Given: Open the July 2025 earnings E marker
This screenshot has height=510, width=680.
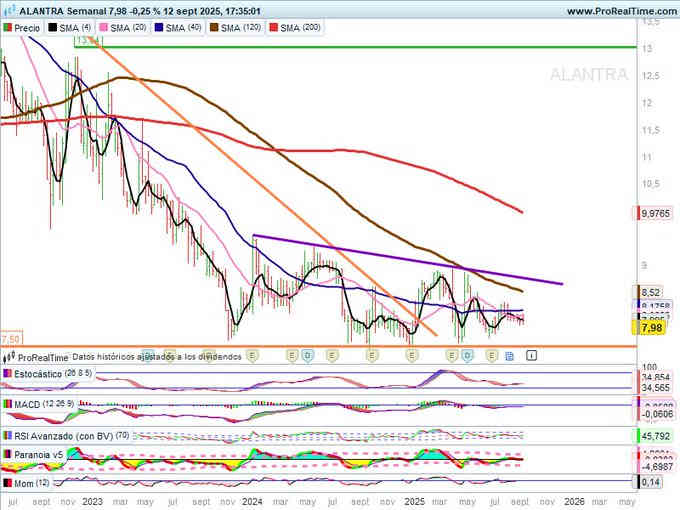Looking at the screenshot, I should [x=491, y=356].
